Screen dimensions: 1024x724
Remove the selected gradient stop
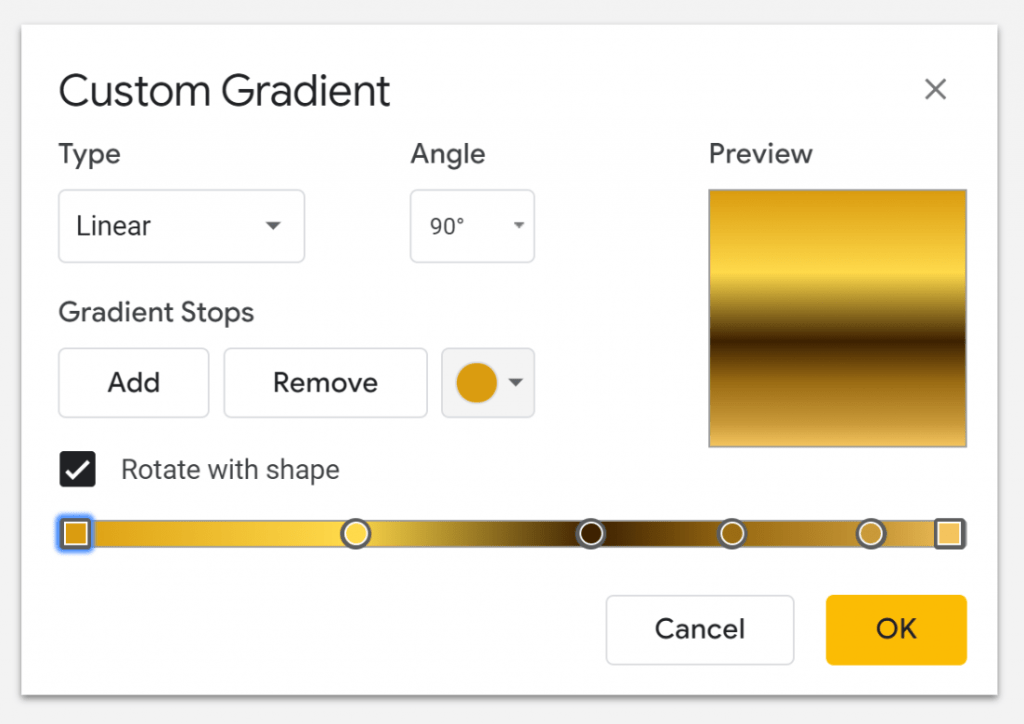pos(325,383)
